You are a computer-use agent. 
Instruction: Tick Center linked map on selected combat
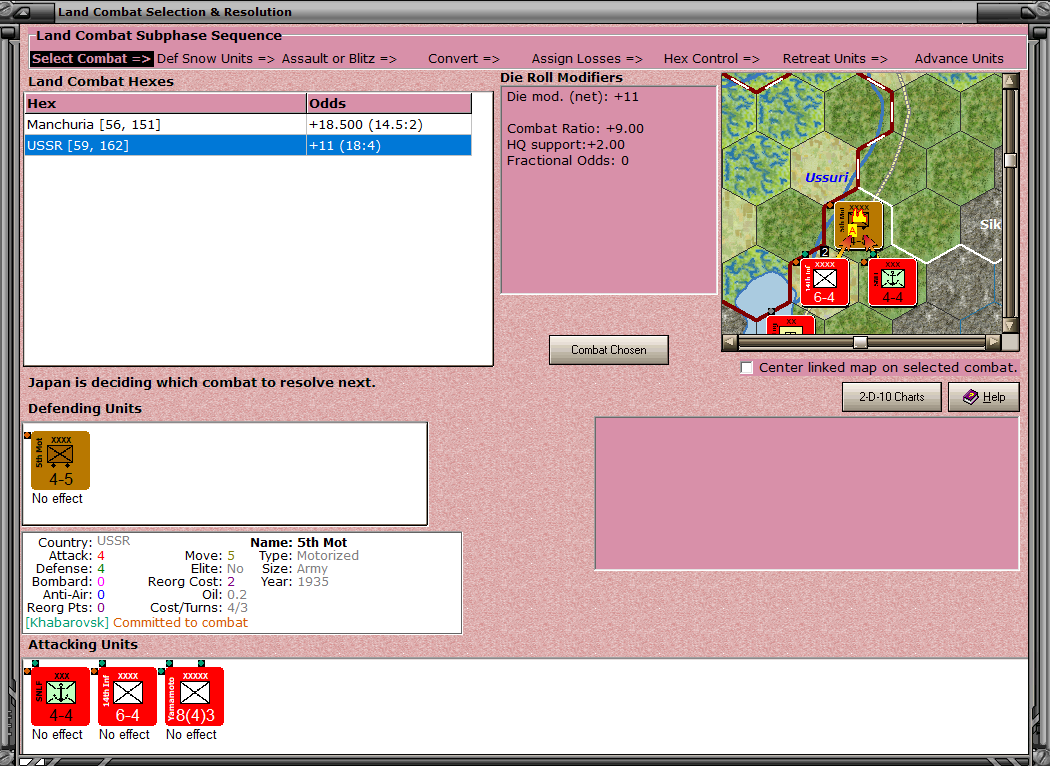point(747,368)
